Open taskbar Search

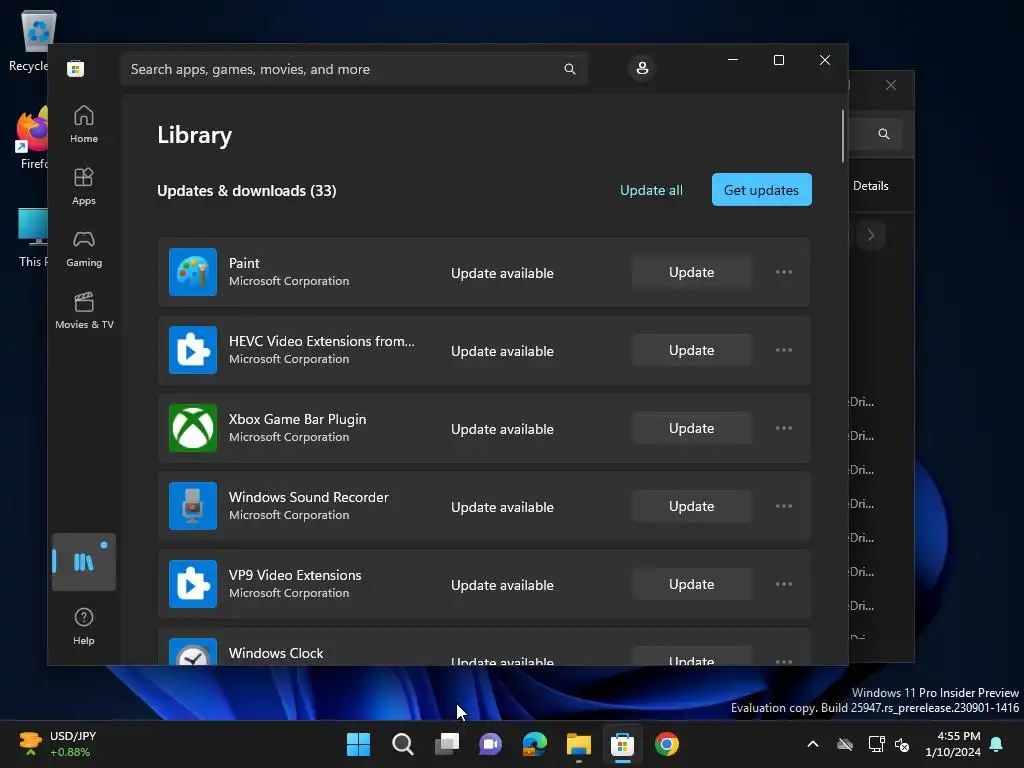point(402,744)
